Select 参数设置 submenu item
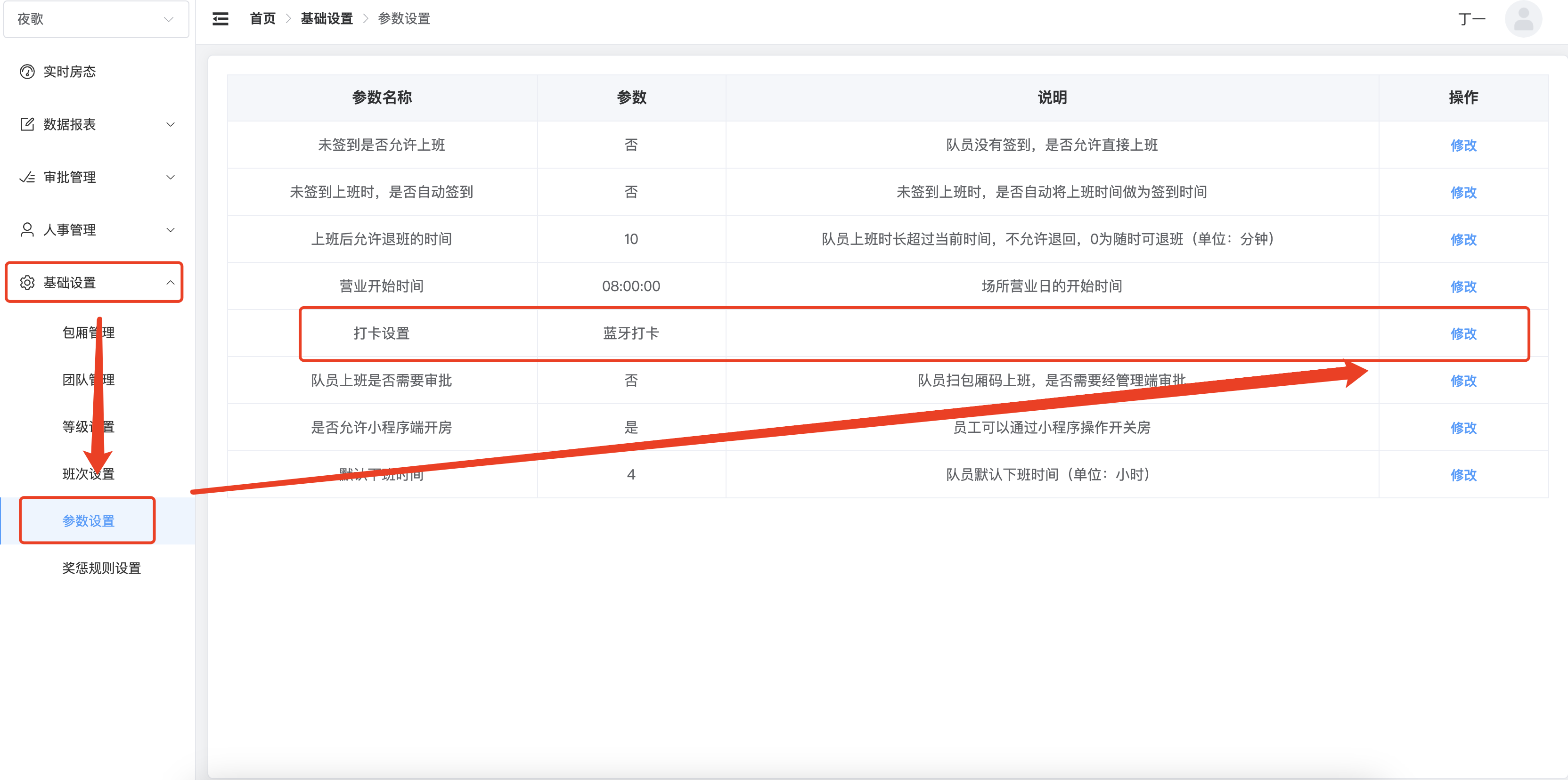Image resolution: width=1568 pixels, height=780 pixels. coord(88,521)
